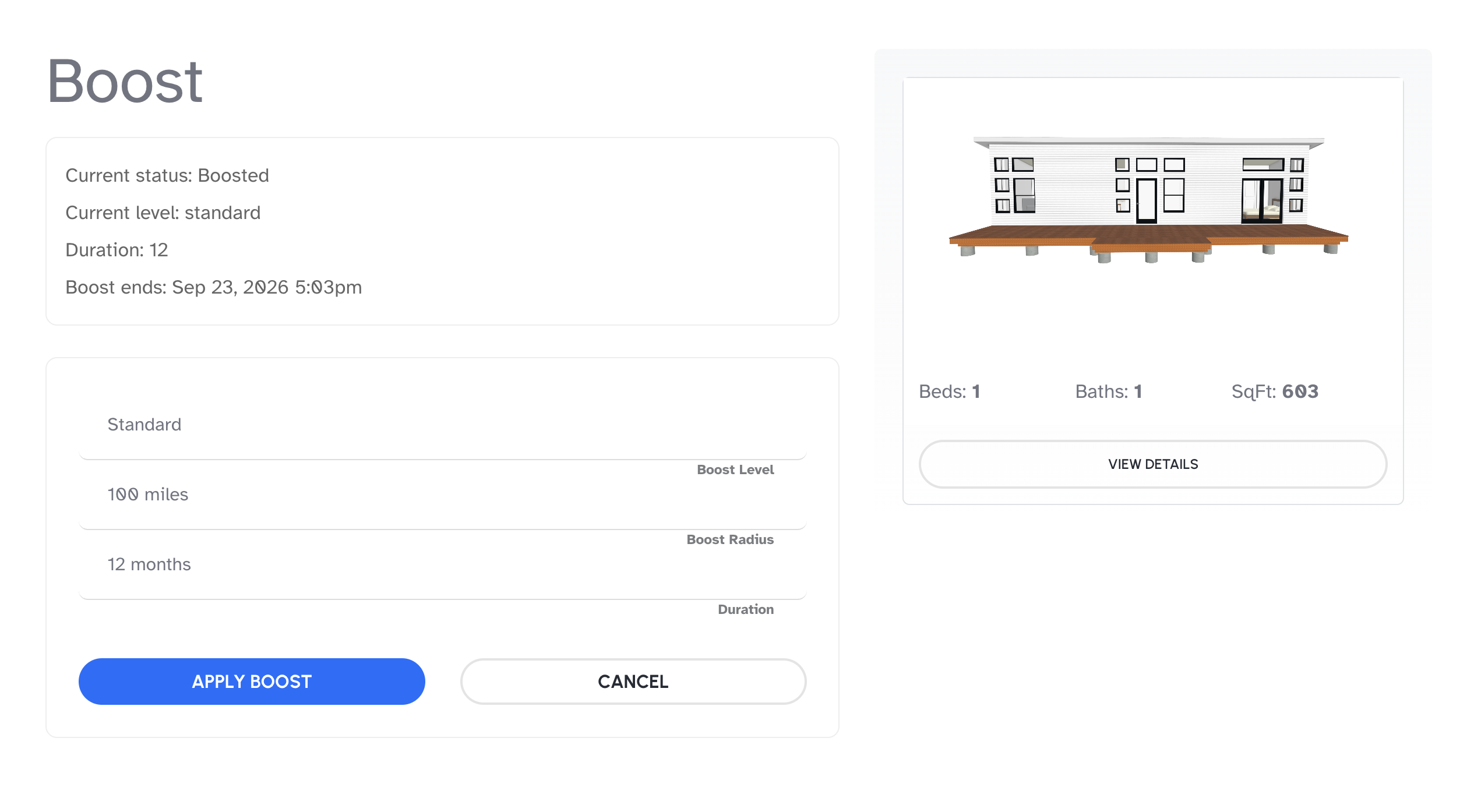Click the Duration field label under dropdown
This screenshot has height=812, width=1474.
(x=745, y=609)
